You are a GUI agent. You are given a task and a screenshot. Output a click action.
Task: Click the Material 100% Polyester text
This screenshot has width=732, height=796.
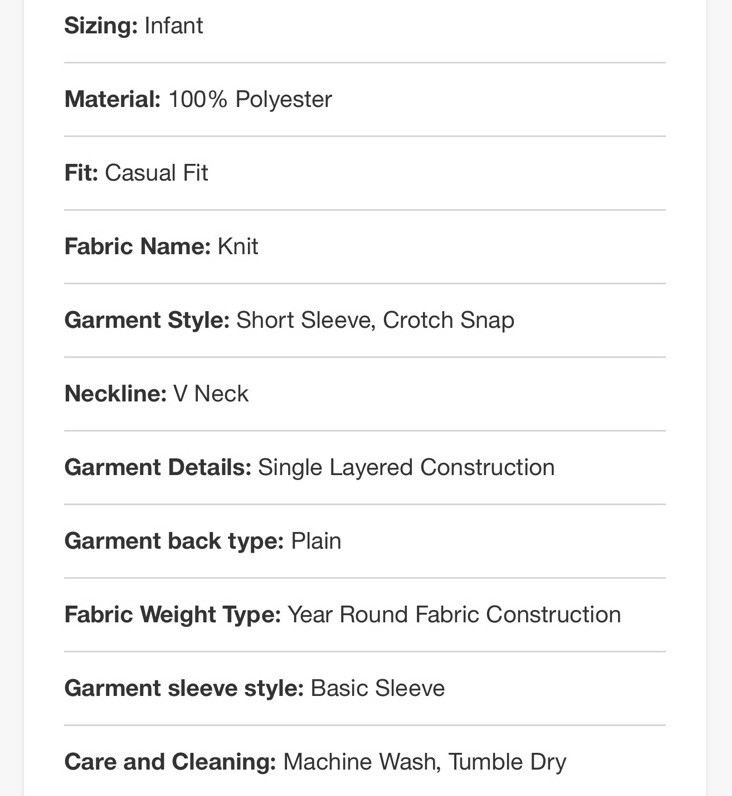click(x=198, y=100)
